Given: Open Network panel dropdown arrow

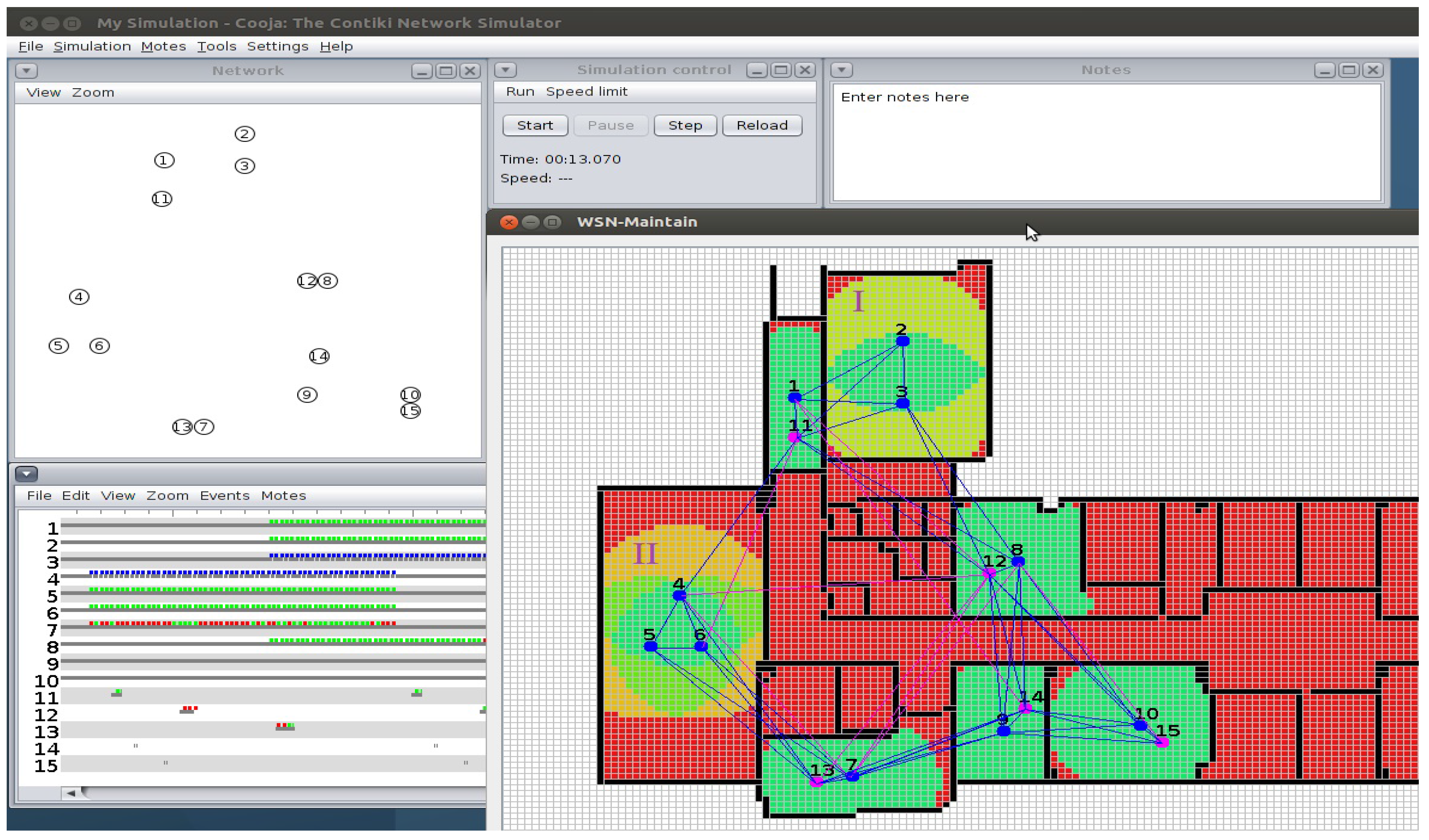Looking at the screenshot, I should (x=27, y=71).
